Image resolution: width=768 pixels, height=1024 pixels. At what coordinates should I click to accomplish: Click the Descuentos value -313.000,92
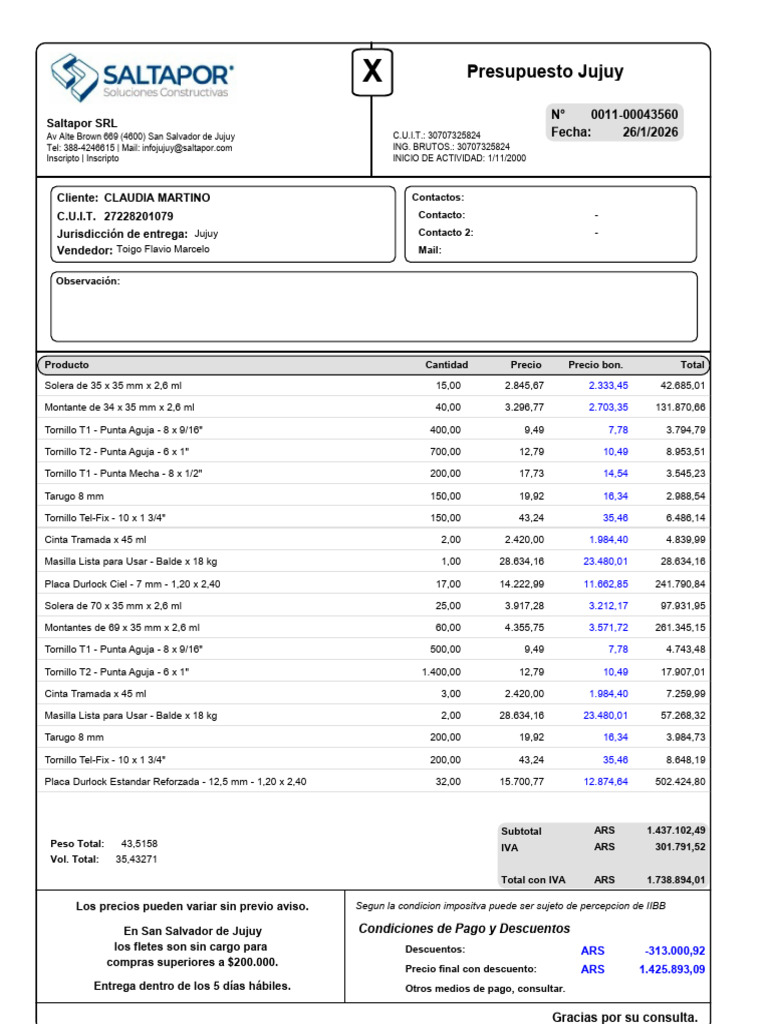tap(675, 951)
